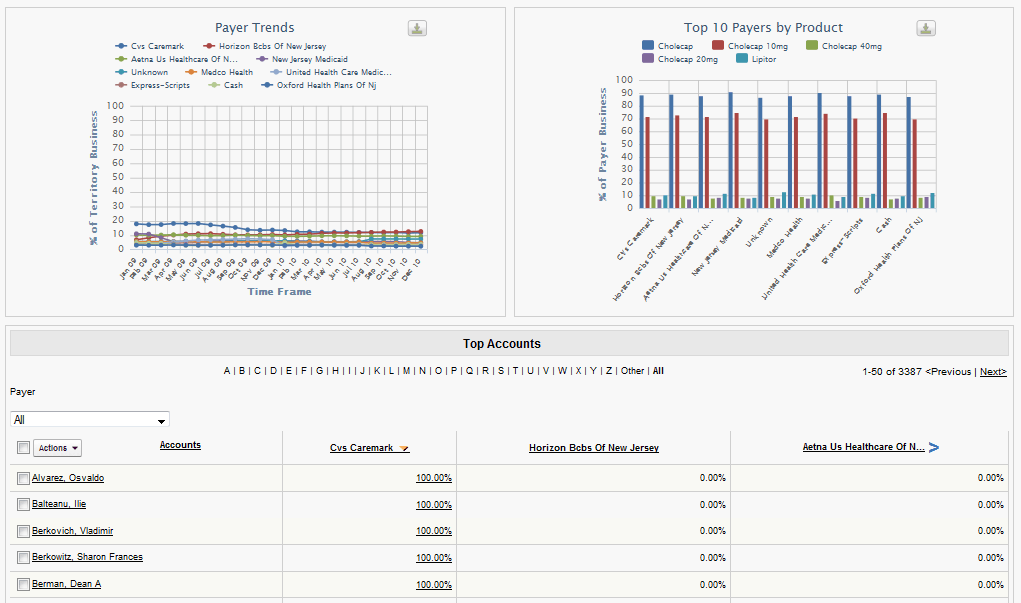This screenshot has height=603, width=1021.
Task: Toggle New Jersey Medicaid legend marker
Action: coord(264,59)
